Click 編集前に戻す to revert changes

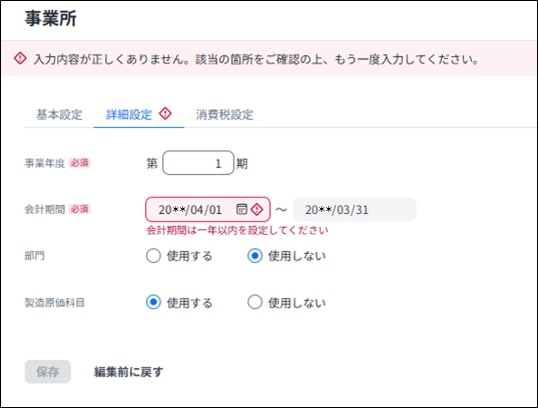click(x=129, y=372)
